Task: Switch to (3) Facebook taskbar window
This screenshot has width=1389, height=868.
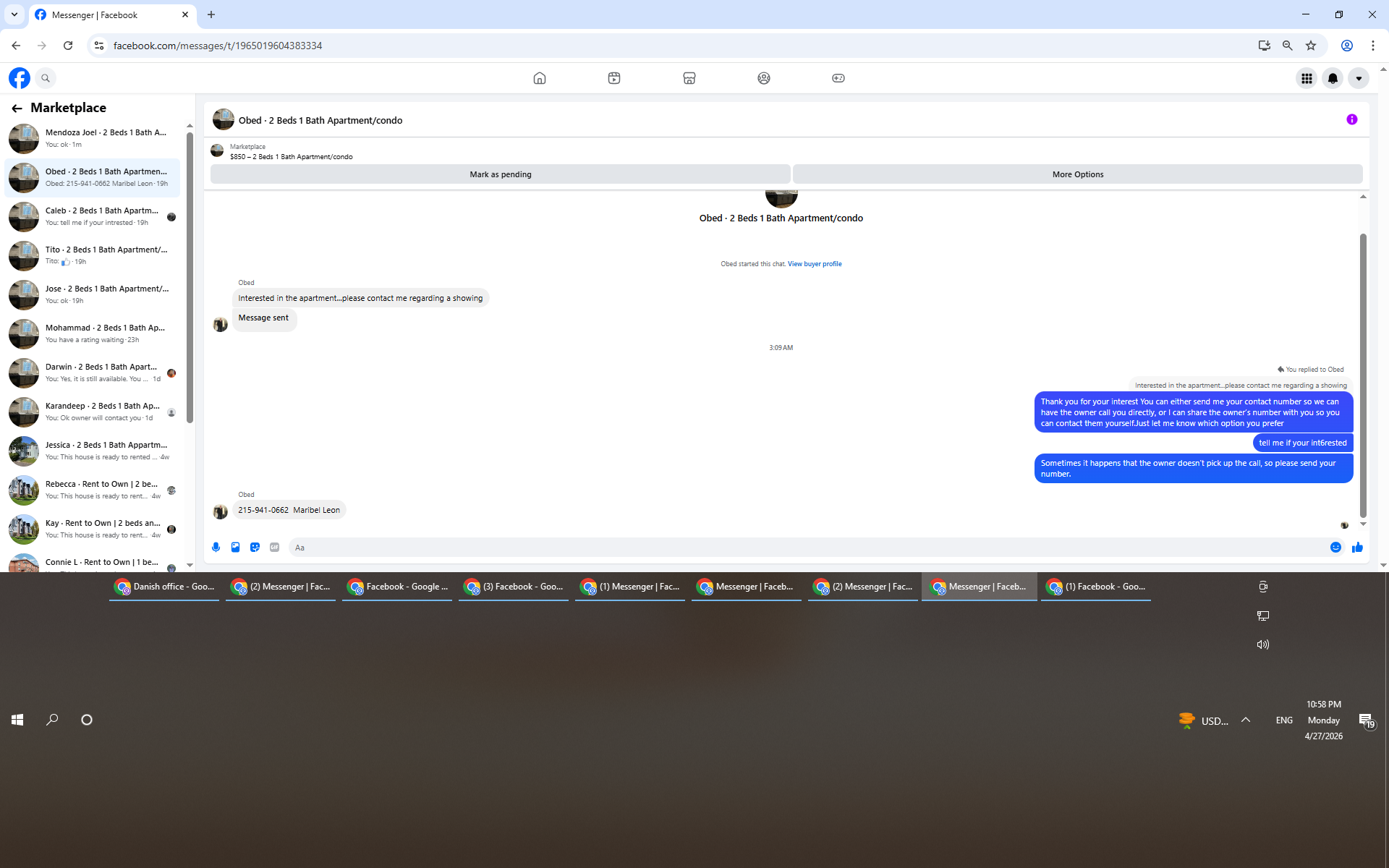Action: pos(514,587)
